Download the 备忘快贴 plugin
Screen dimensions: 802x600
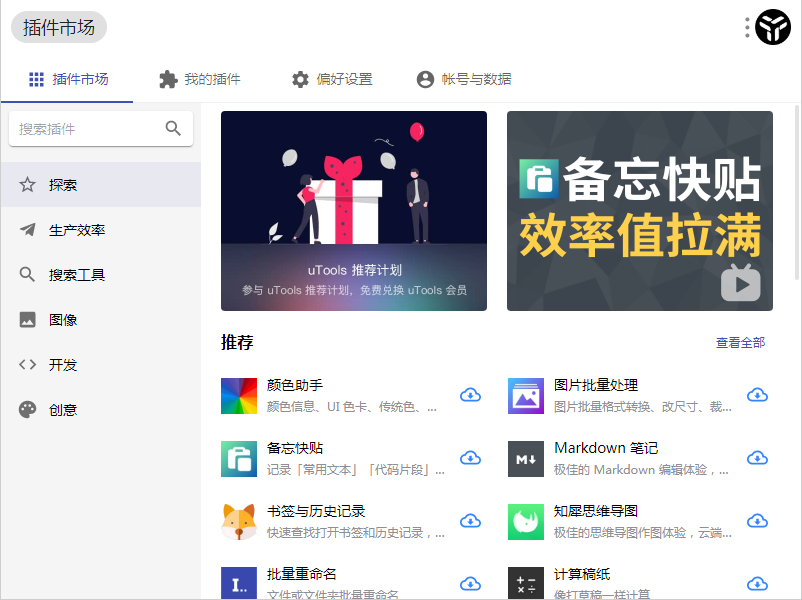(x=470, y=458)
